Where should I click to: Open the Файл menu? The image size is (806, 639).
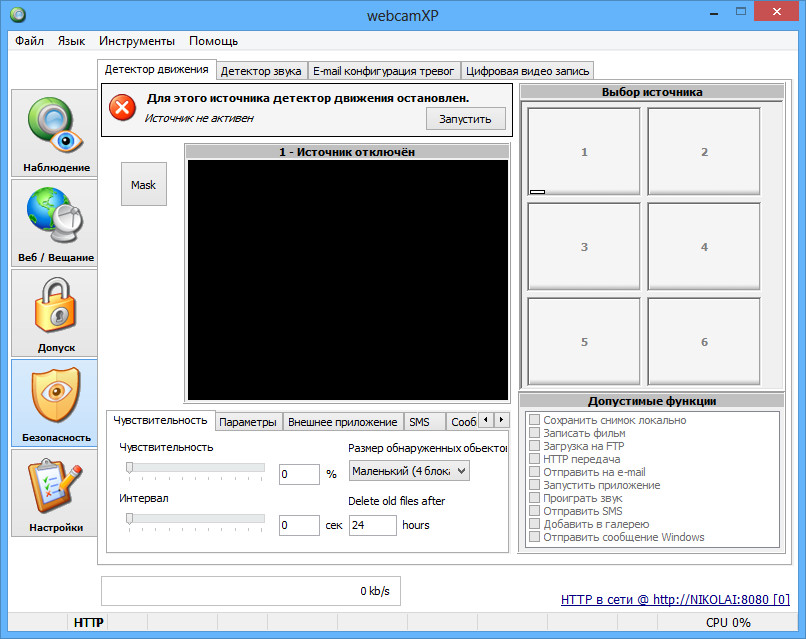(x=29, y=41)
